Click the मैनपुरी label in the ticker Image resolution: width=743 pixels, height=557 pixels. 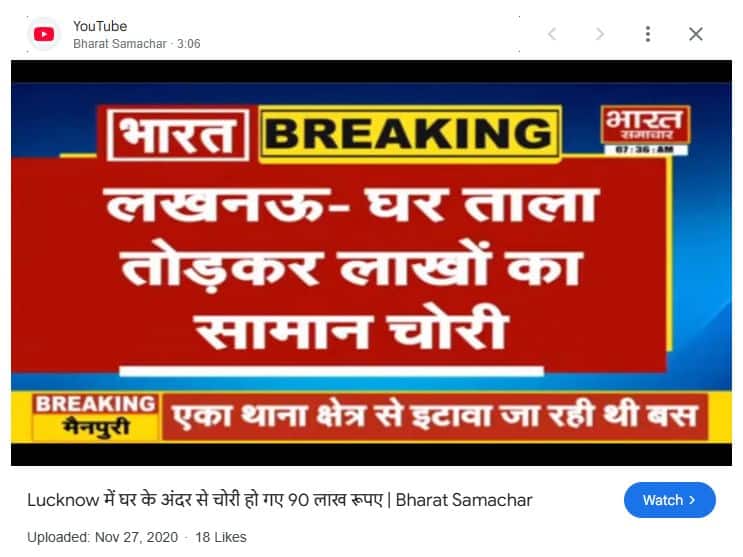tap(96, 427)
